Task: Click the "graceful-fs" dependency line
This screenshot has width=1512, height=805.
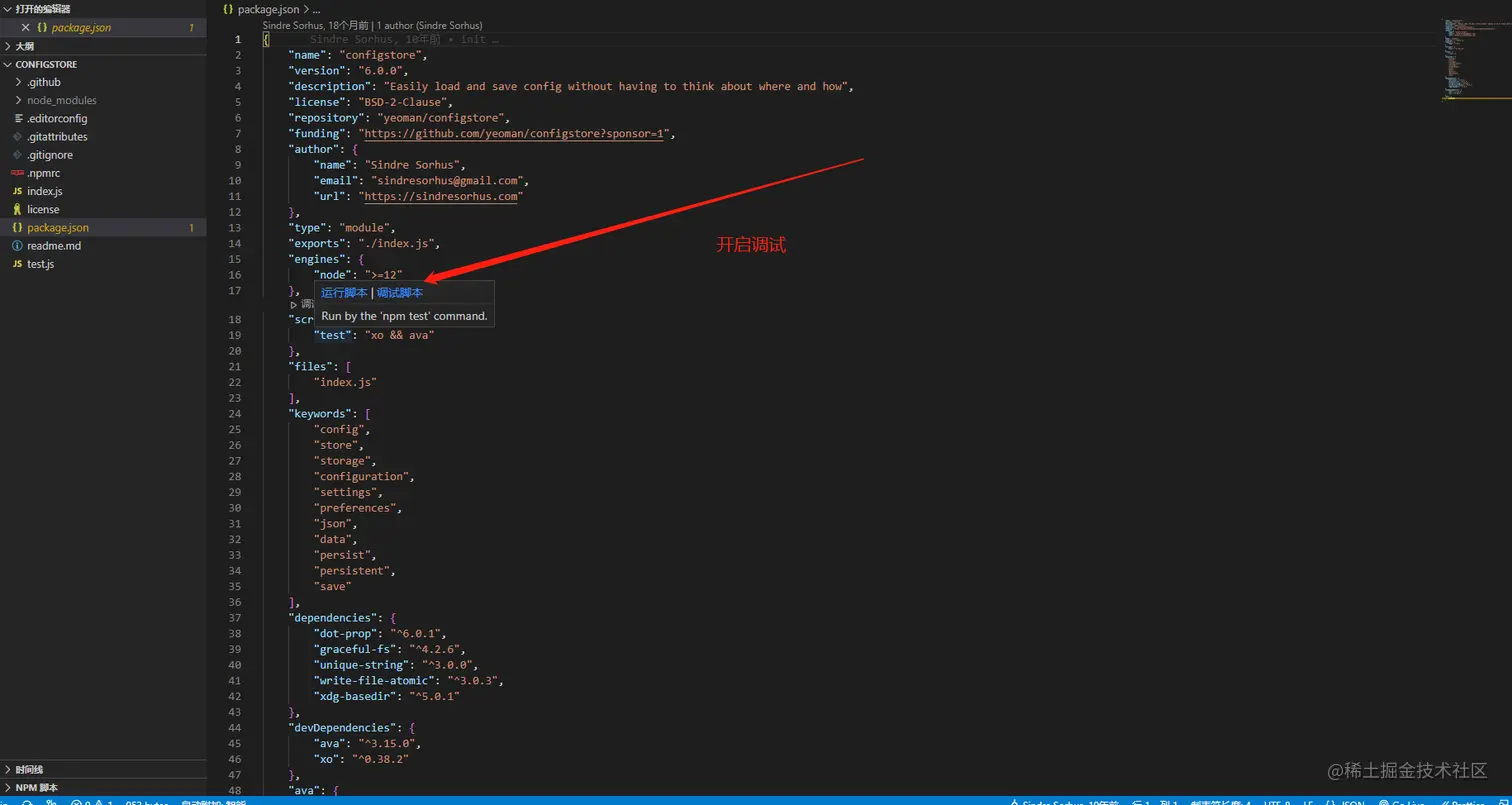Action: (390, 650)
